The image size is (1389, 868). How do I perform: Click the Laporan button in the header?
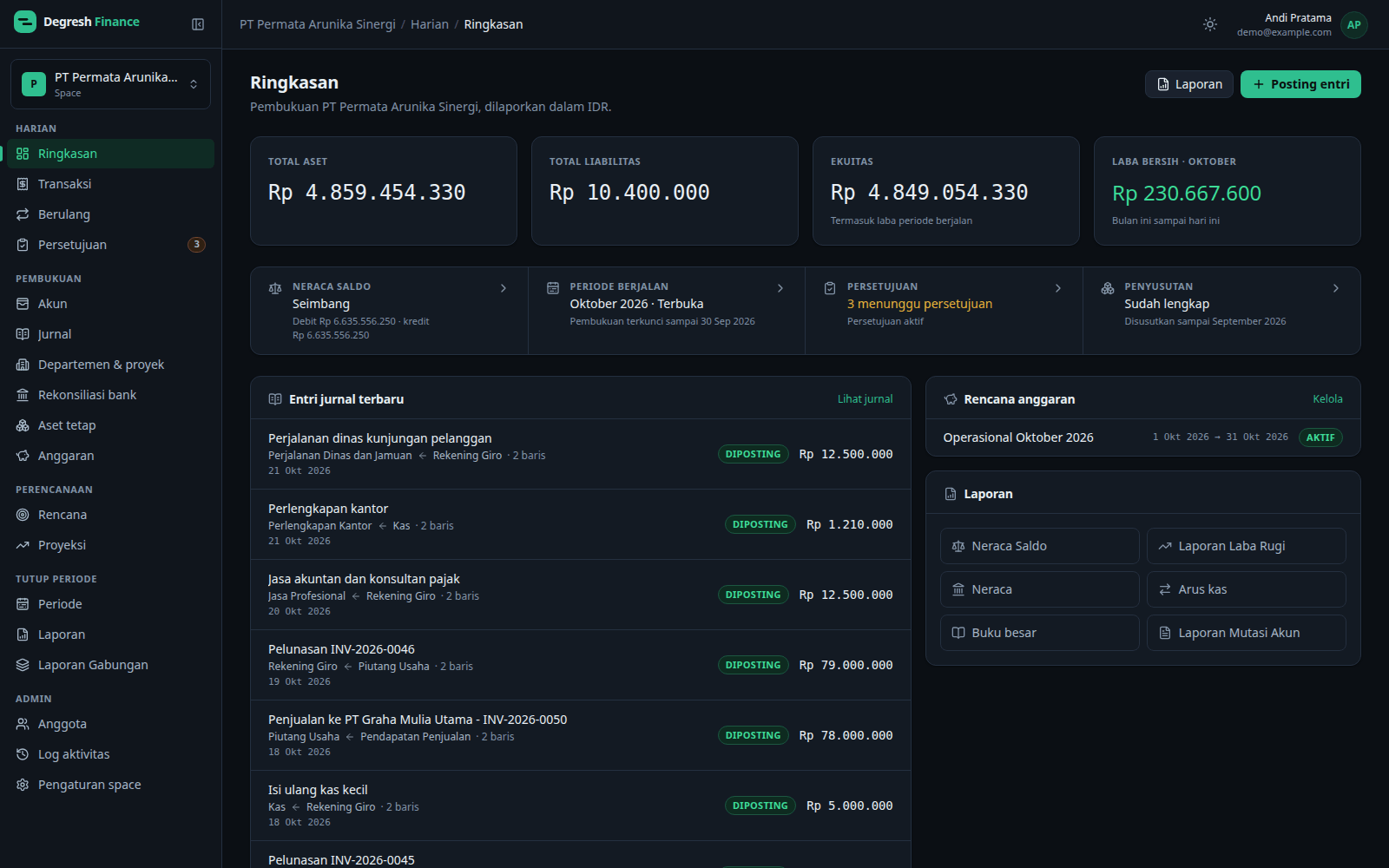point(1189,84)
